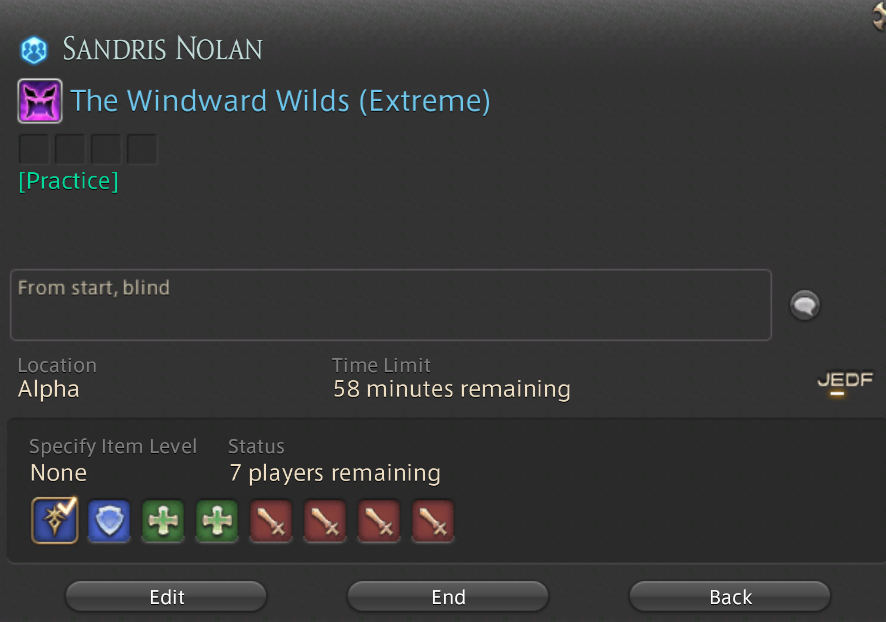This screenshot has width=886, height=622.
Task: Select the first red DPS sword slot
Action: coord(271,521)
